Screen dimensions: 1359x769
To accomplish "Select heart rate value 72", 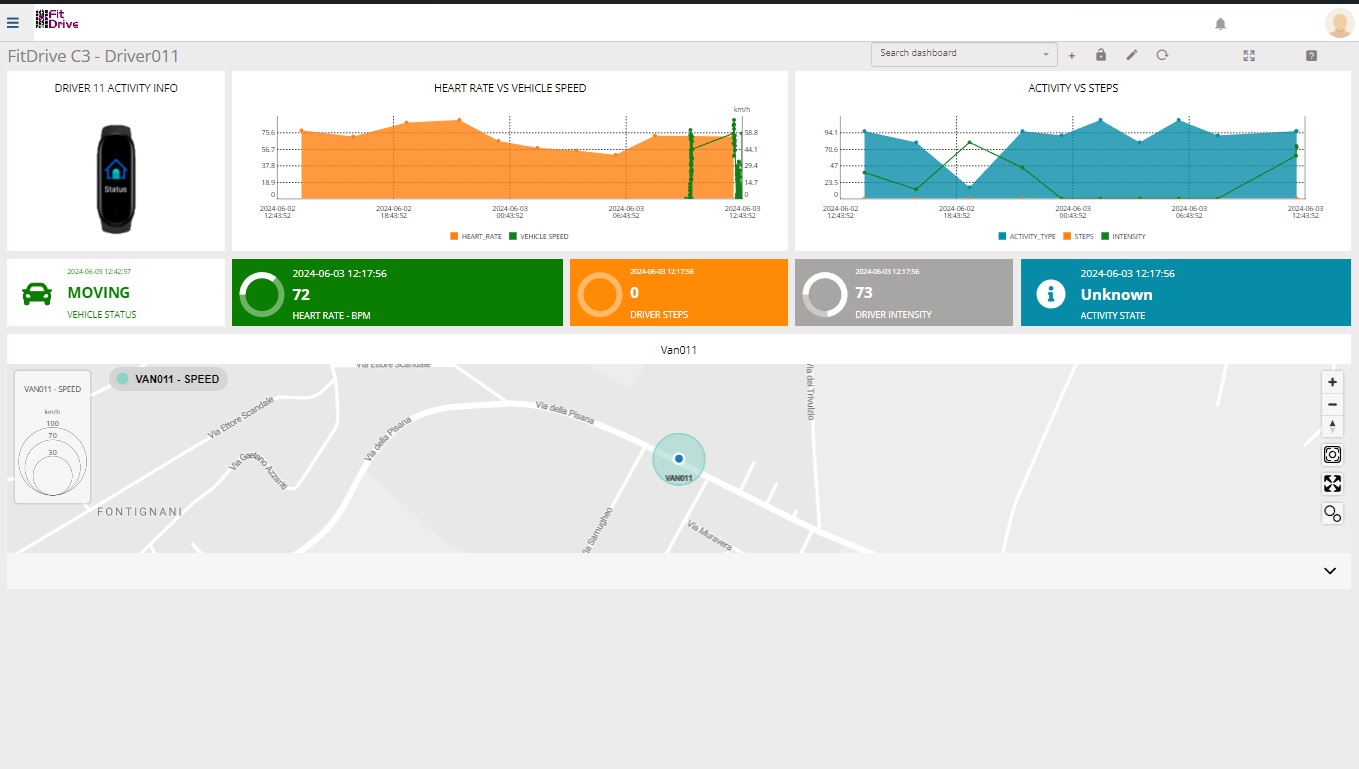I will [301, 295].
